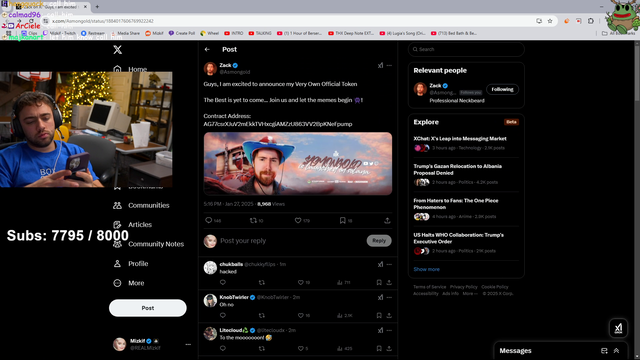The height and width of the screenshot is (360, 640).
Task: Click Show more under Explore
Action: pos(426,269)
